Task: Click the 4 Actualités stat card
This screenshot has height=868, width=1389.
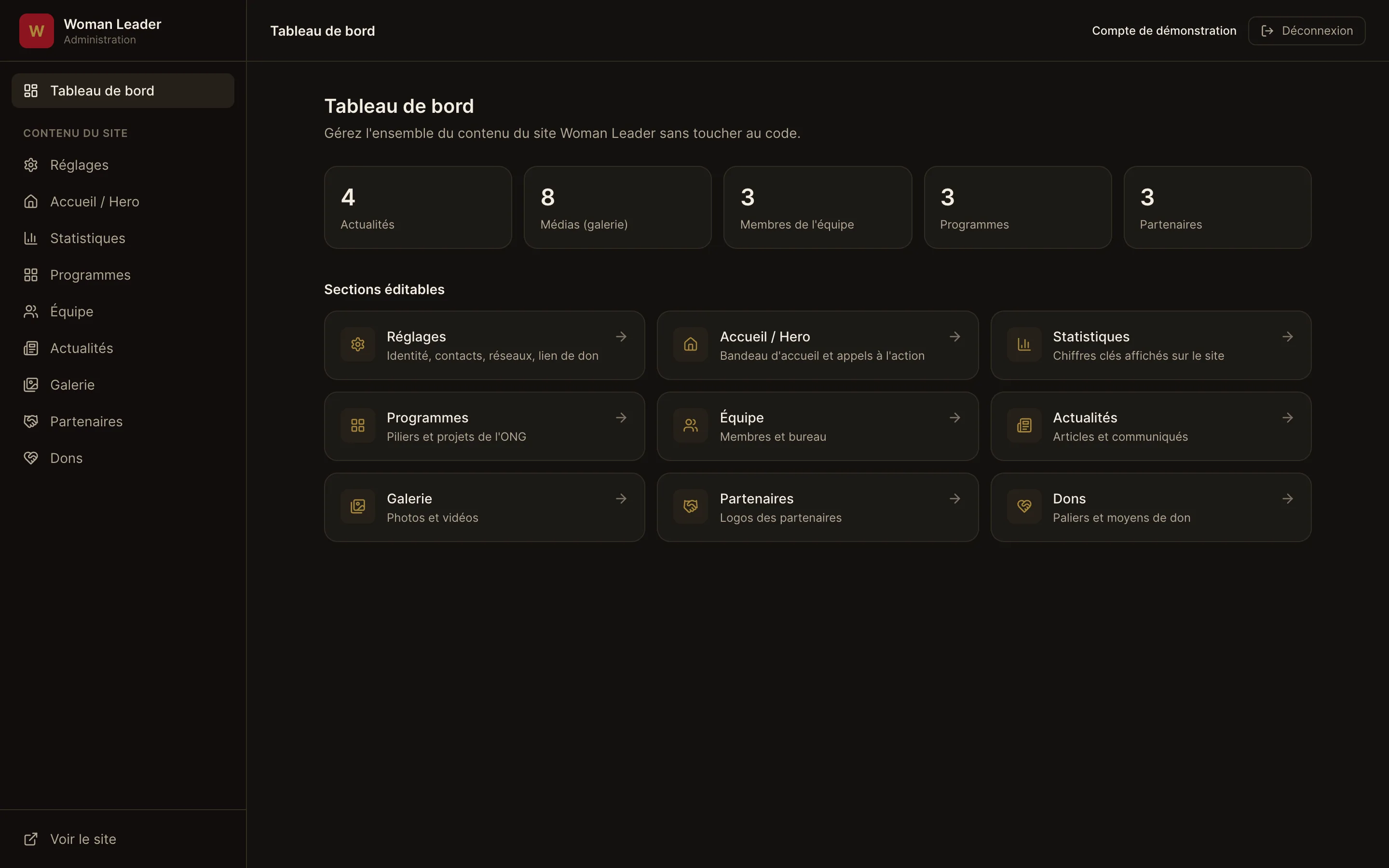Action: [418, 207]
